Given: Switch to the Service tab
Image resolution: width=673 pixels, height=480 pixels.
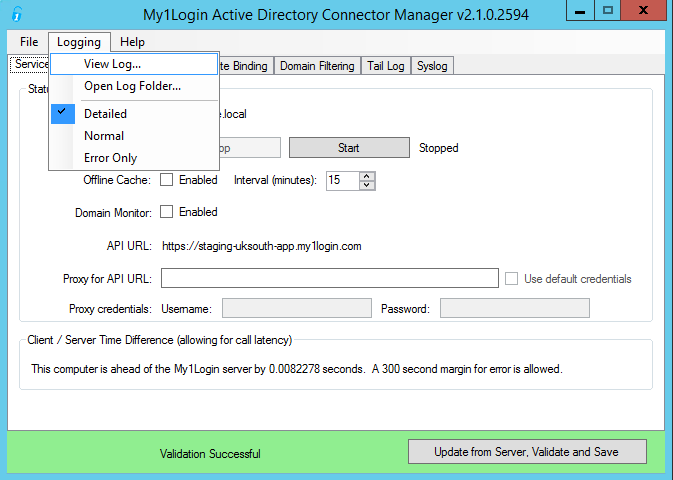Looking at the screenshot, I should (x=29, y=64).
